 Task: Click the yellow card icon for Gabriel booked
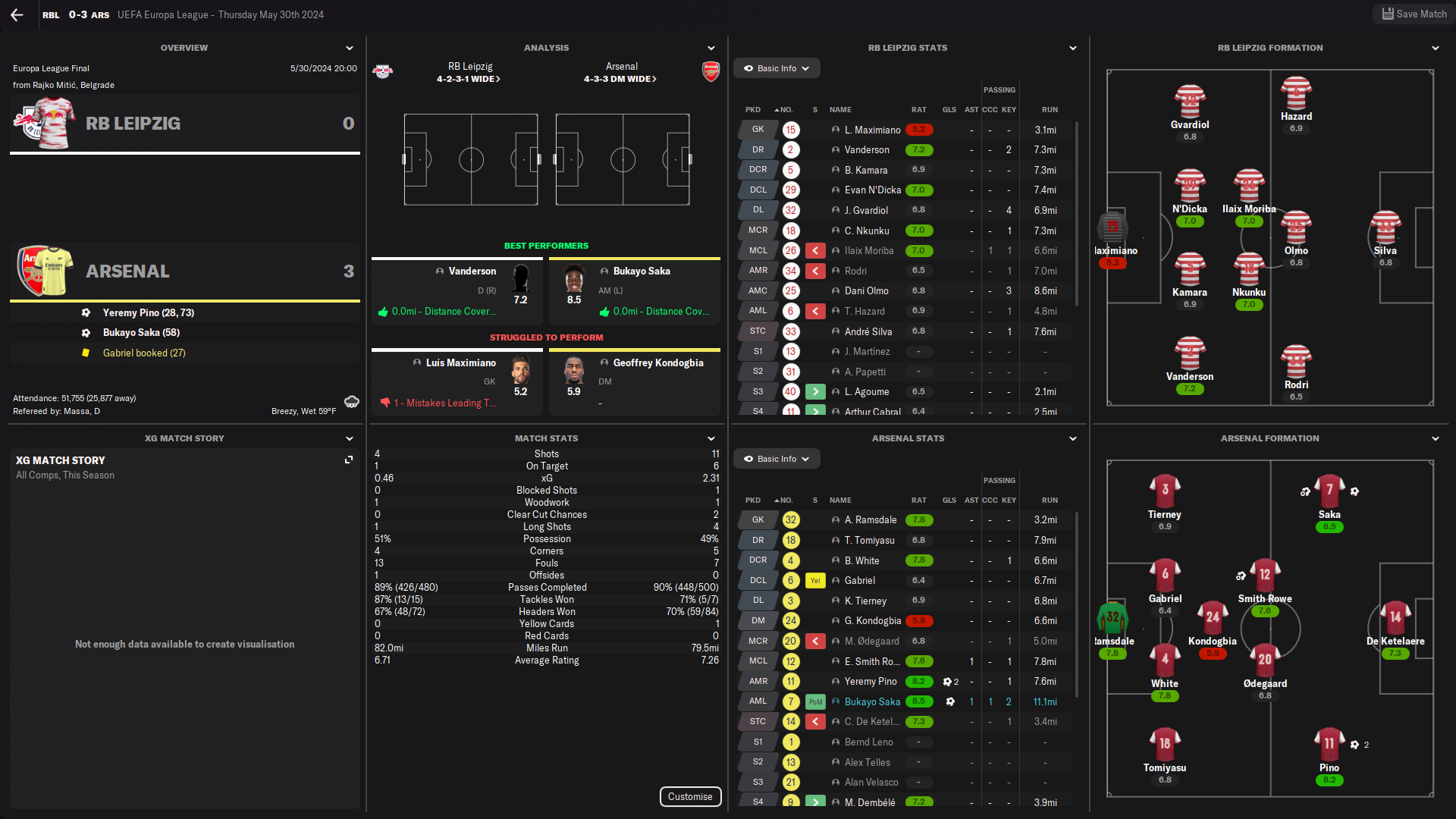coord(86,353)
